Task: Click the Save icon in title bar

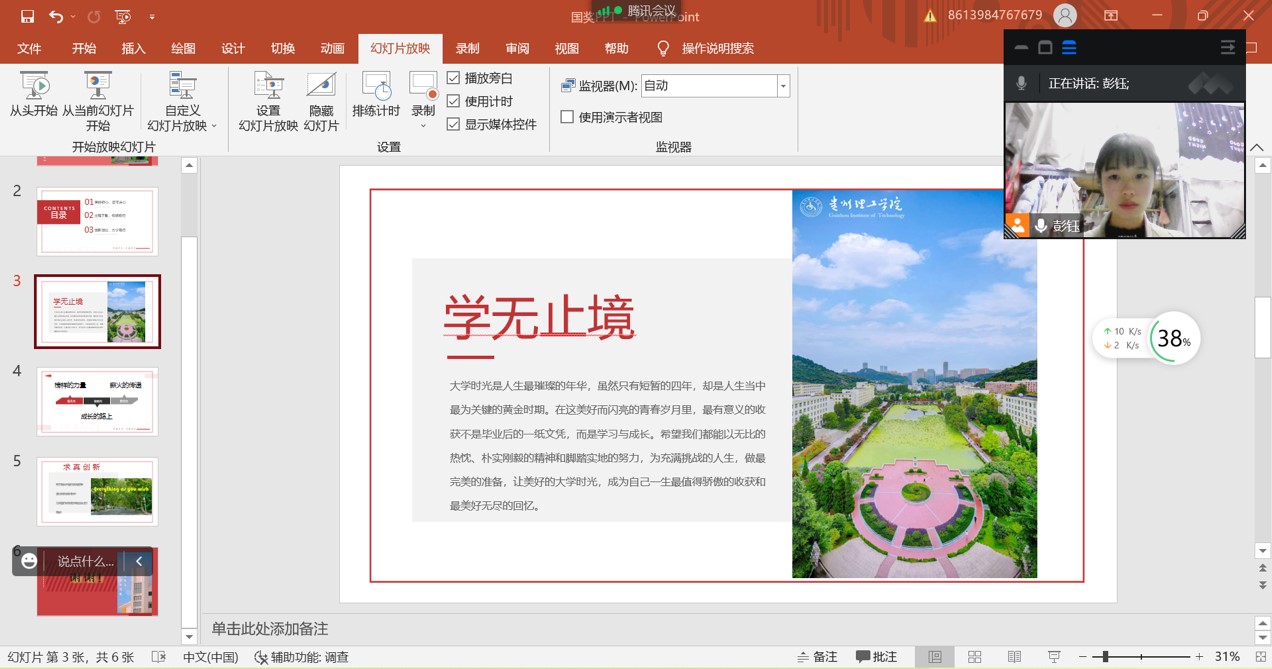Action: [27, 16]
